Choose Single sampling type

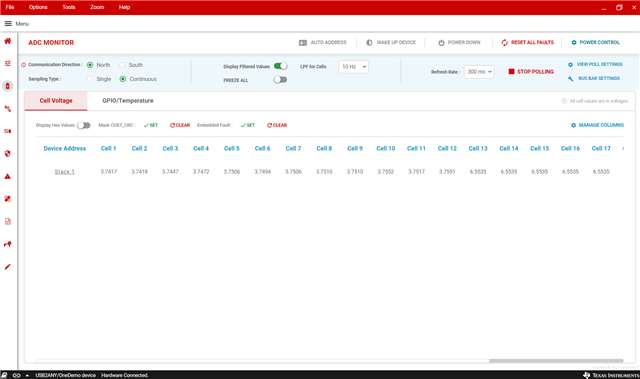pos(90,79)
